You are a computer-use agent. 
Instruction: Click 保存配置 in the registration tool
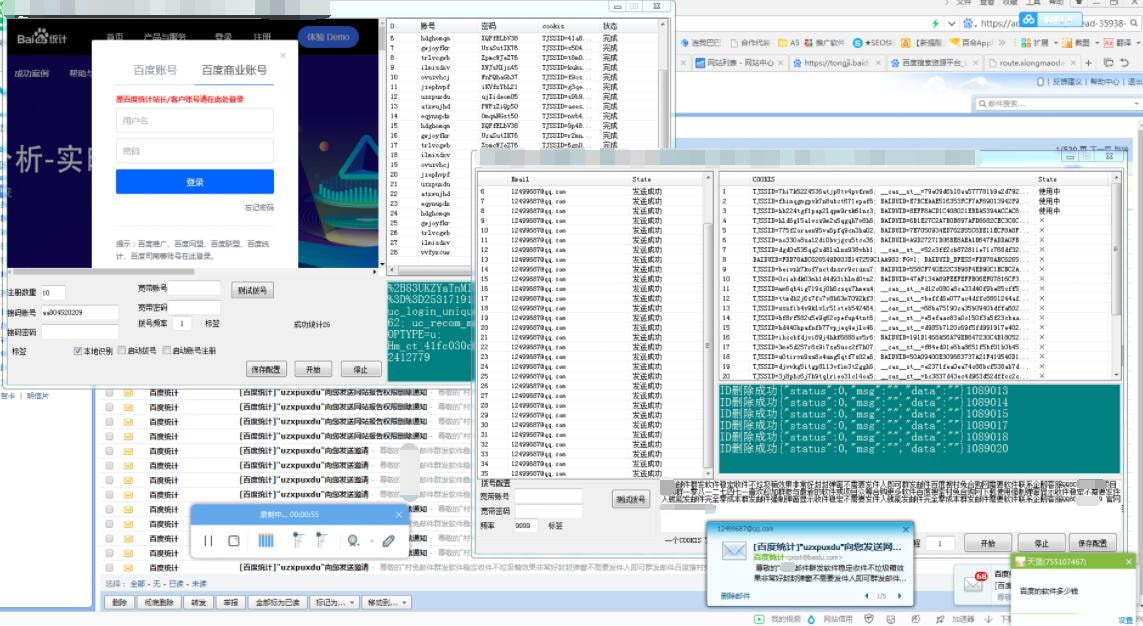266,369
